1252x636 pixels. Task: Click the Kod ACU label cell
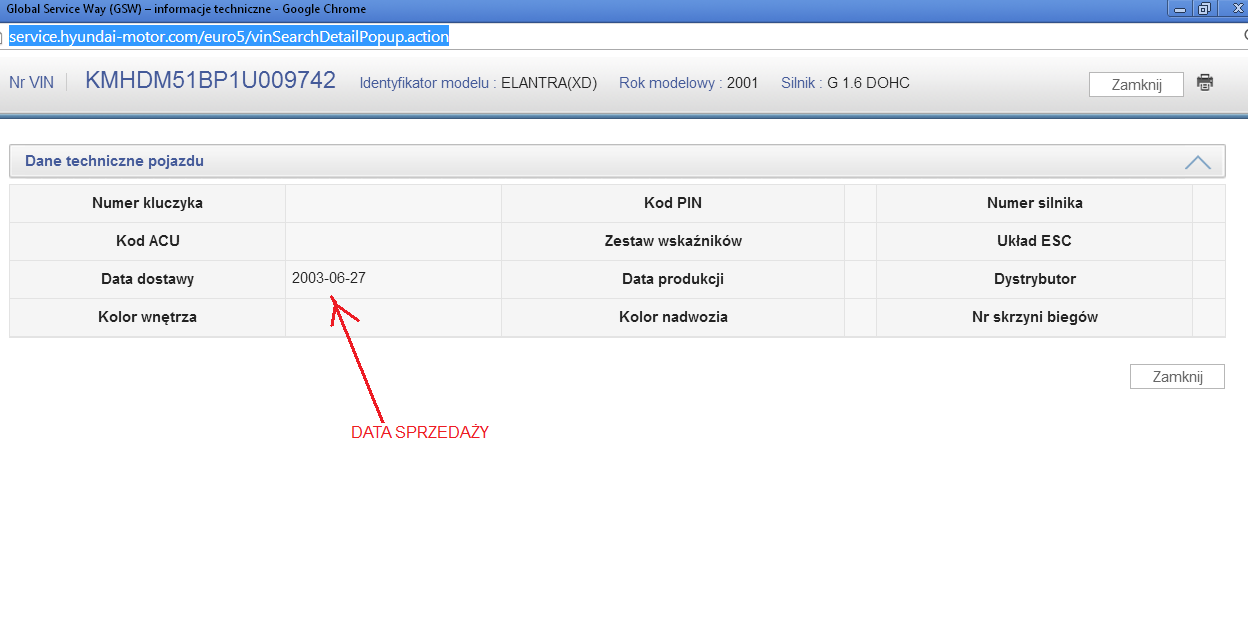click(148, 241)
